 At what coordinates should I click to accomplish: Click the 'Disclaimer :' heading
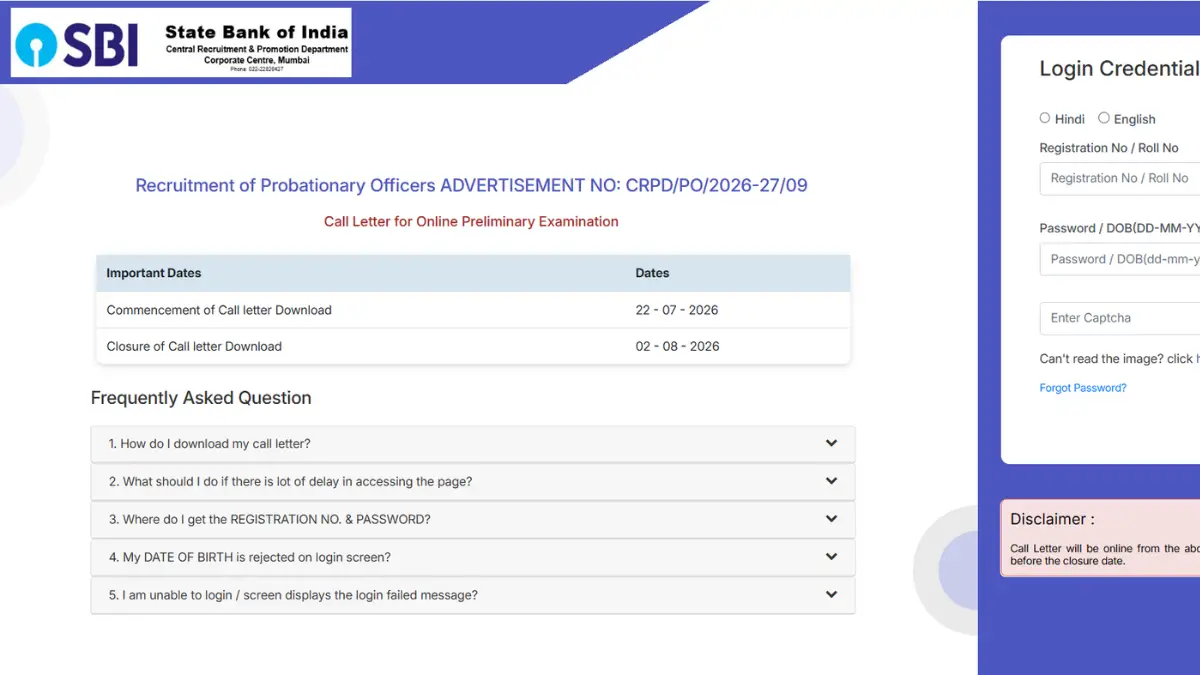pos(1052,519)
